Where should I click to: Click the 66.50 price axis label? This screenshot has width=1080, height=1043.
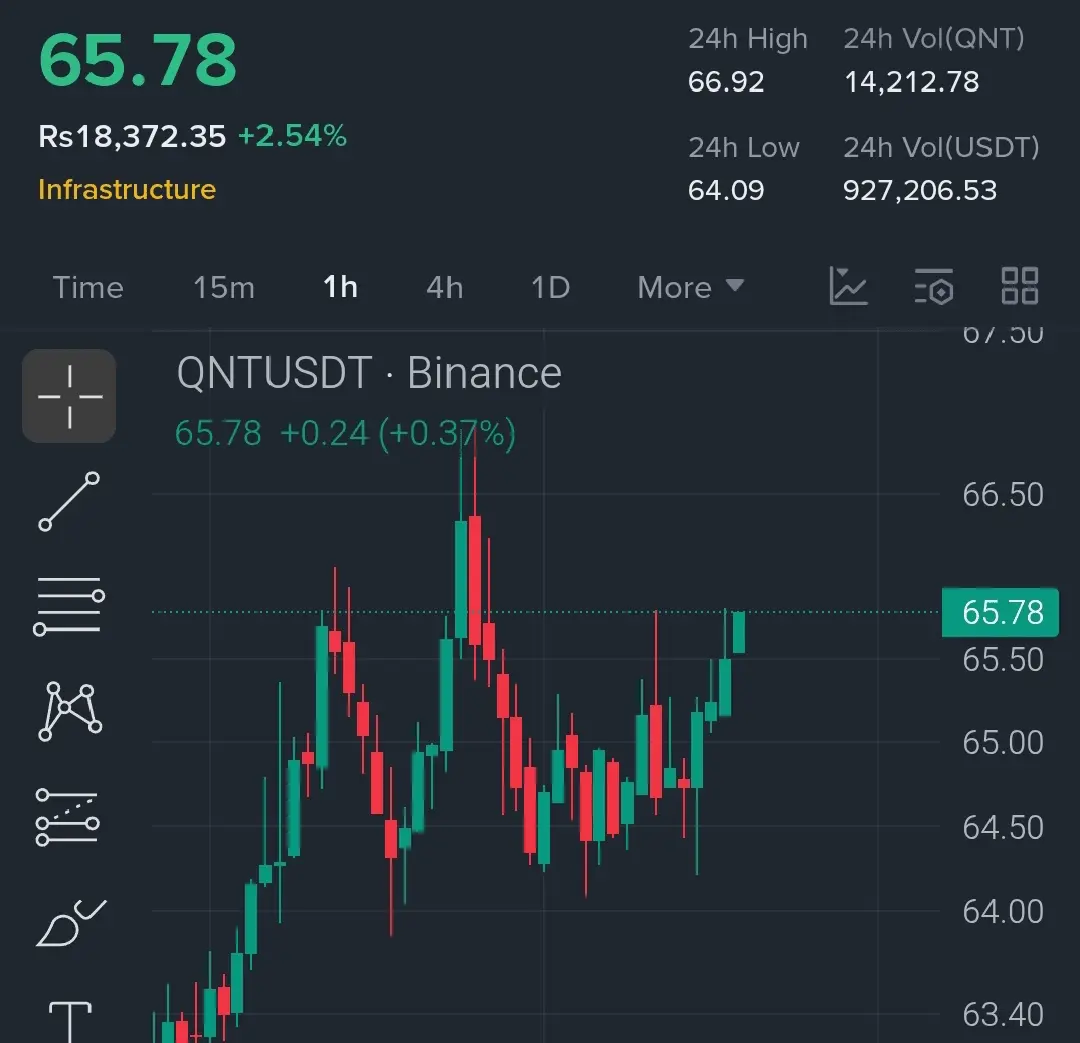(x=1003, y=495)
